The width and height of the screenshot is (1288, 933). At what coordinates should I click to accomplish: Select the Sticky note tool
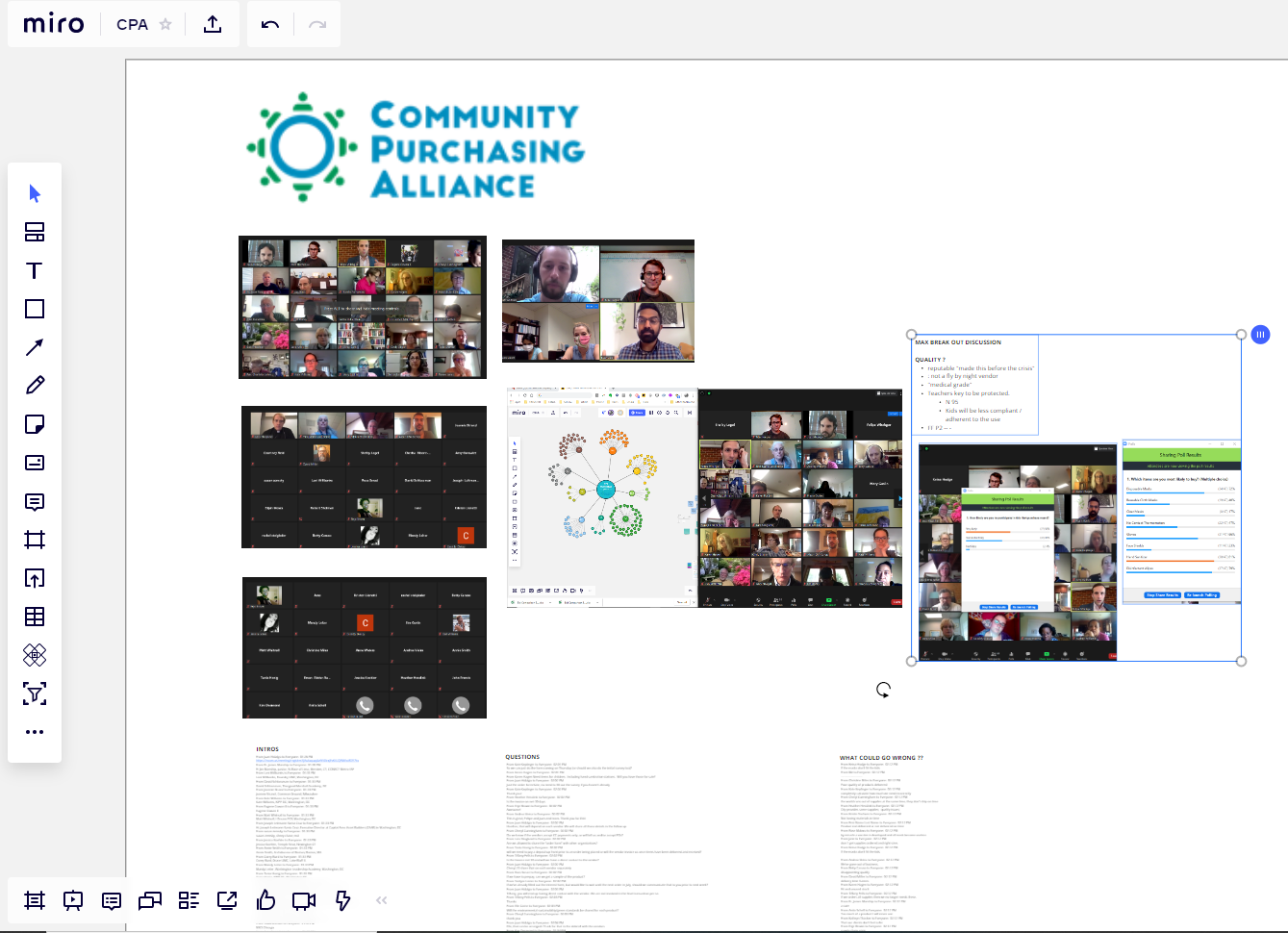coord(35,424)
